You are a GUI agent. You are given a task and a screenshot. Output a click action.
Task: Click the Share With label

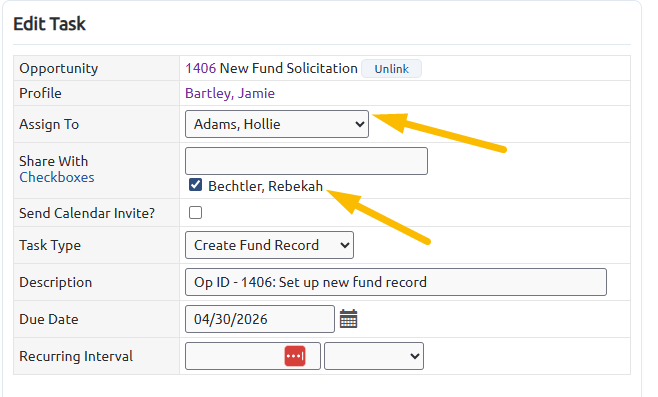pos(54,161)
